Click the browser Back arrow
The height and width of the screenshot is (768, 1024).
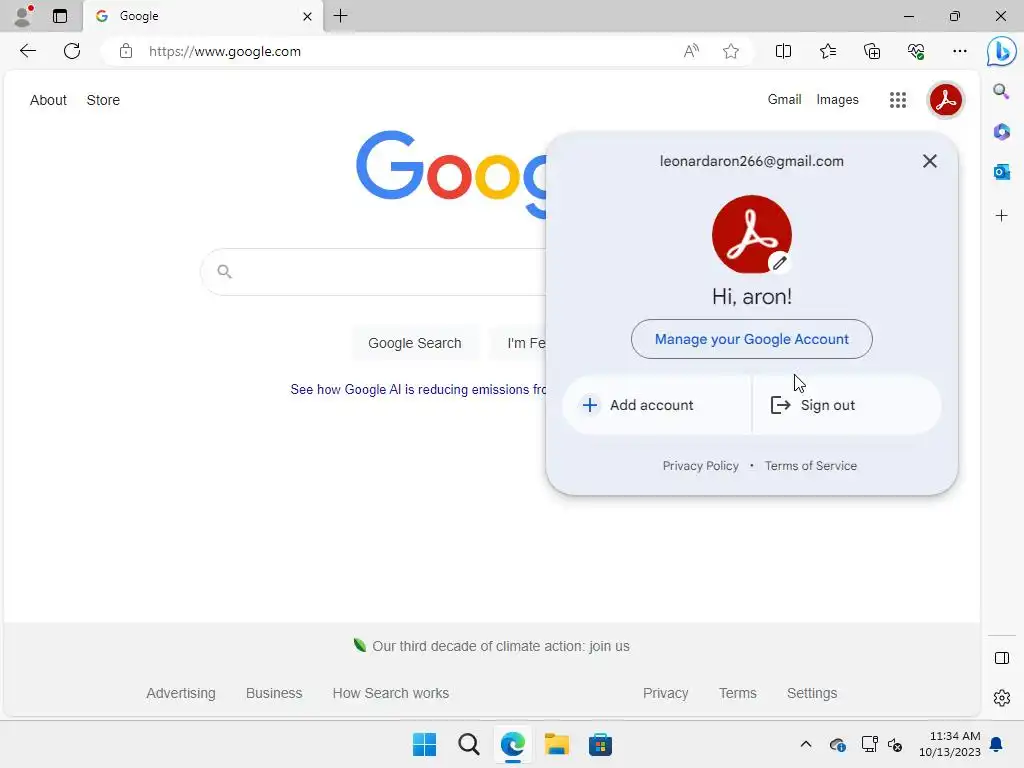(x=27, y=51)
